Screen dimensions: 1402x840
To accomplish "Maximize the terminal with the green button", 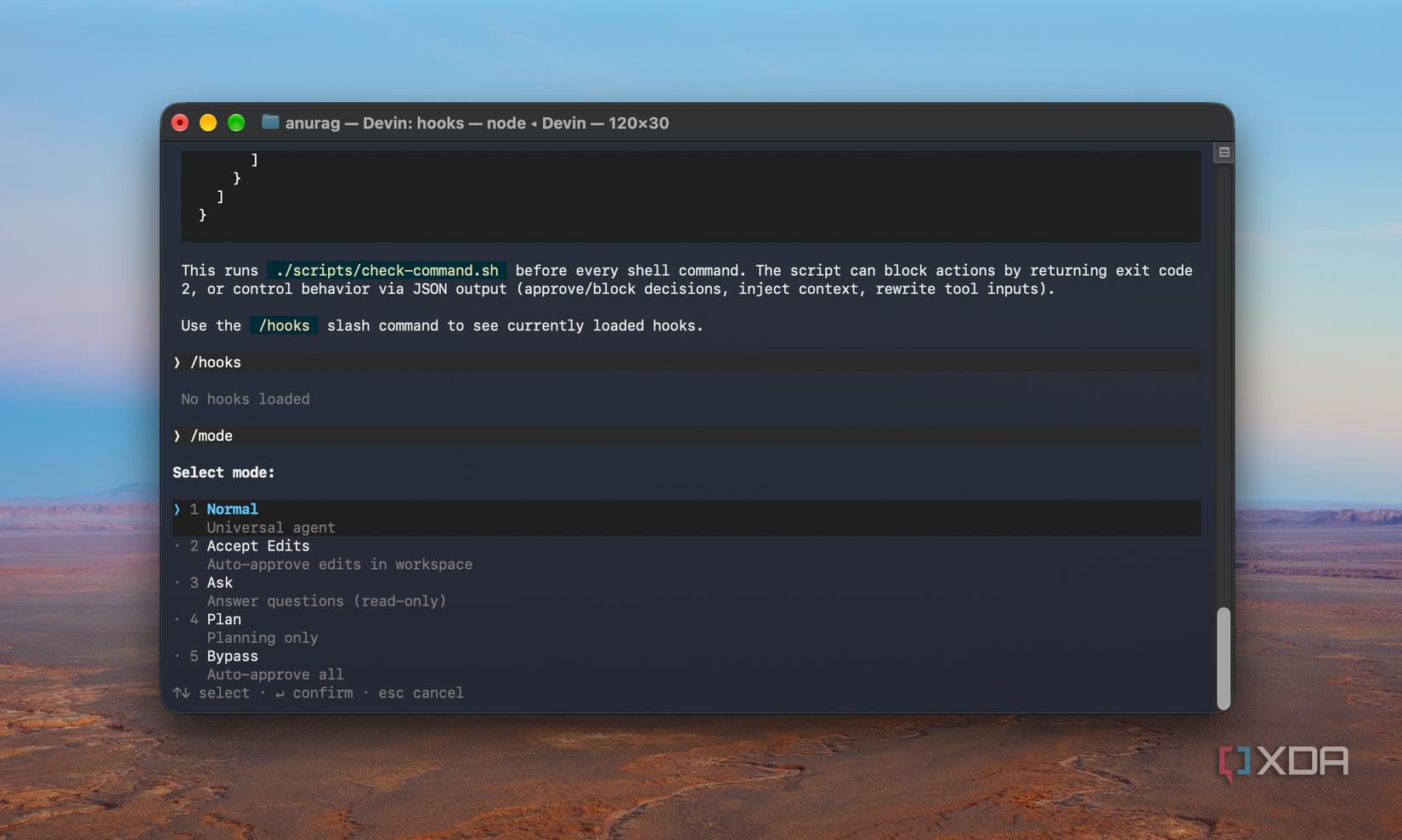I will click(236, 123).
